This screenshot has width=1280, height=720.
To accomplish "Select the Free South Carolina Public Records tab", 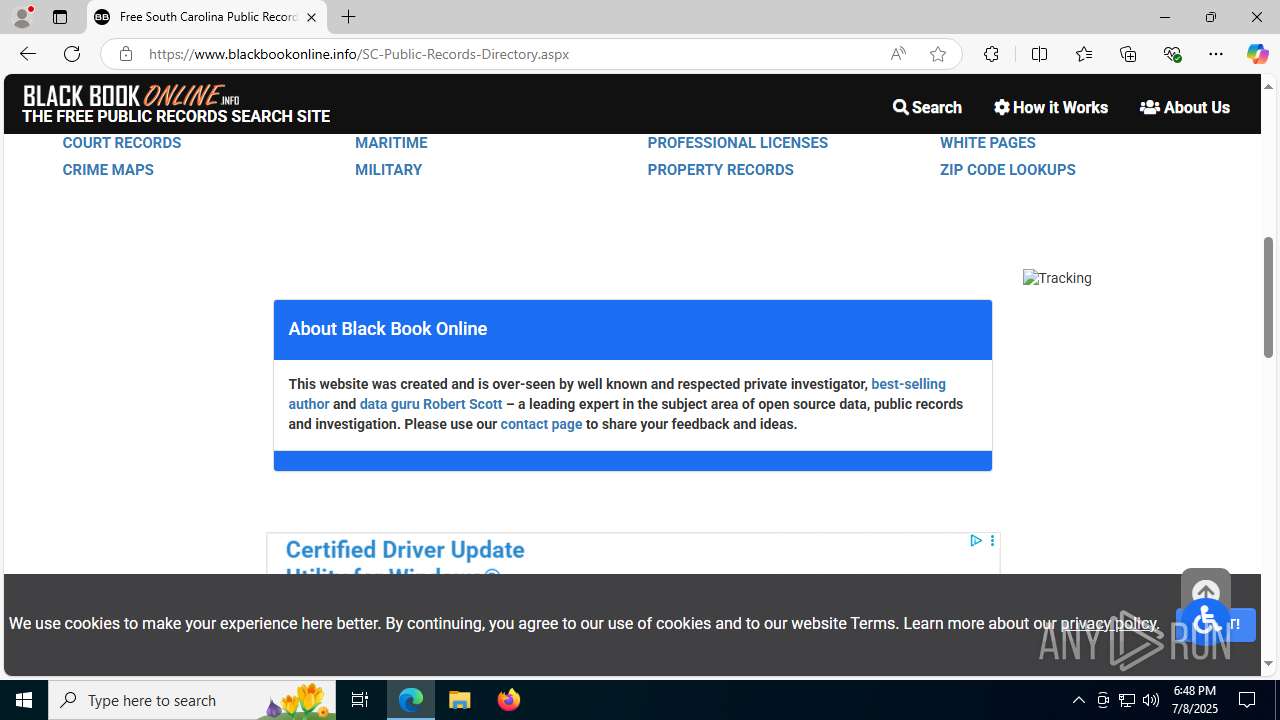I will tap(207, 17).
